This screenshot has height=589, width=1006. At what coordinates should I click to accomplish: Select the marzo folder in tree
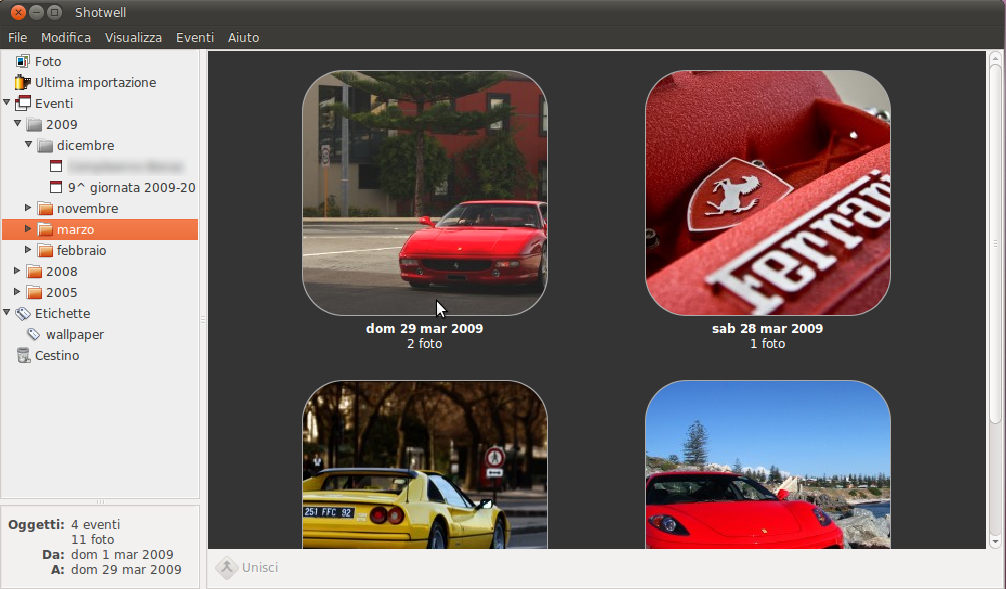click(75, 229)
